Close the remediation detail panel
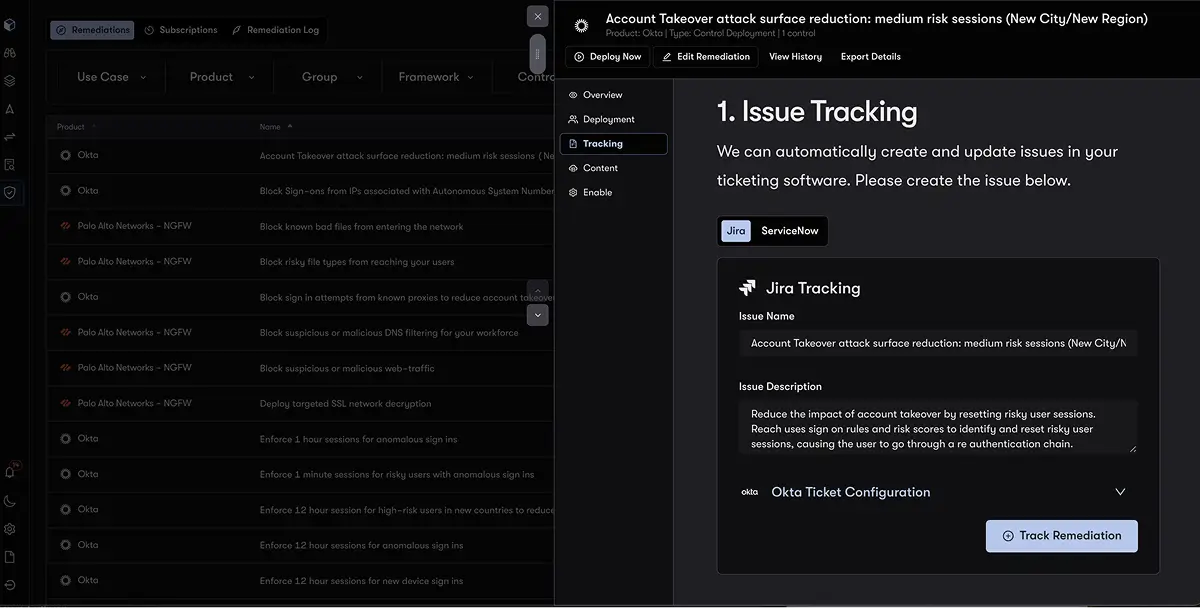The image size is (1200, 608). pos(538,16)
